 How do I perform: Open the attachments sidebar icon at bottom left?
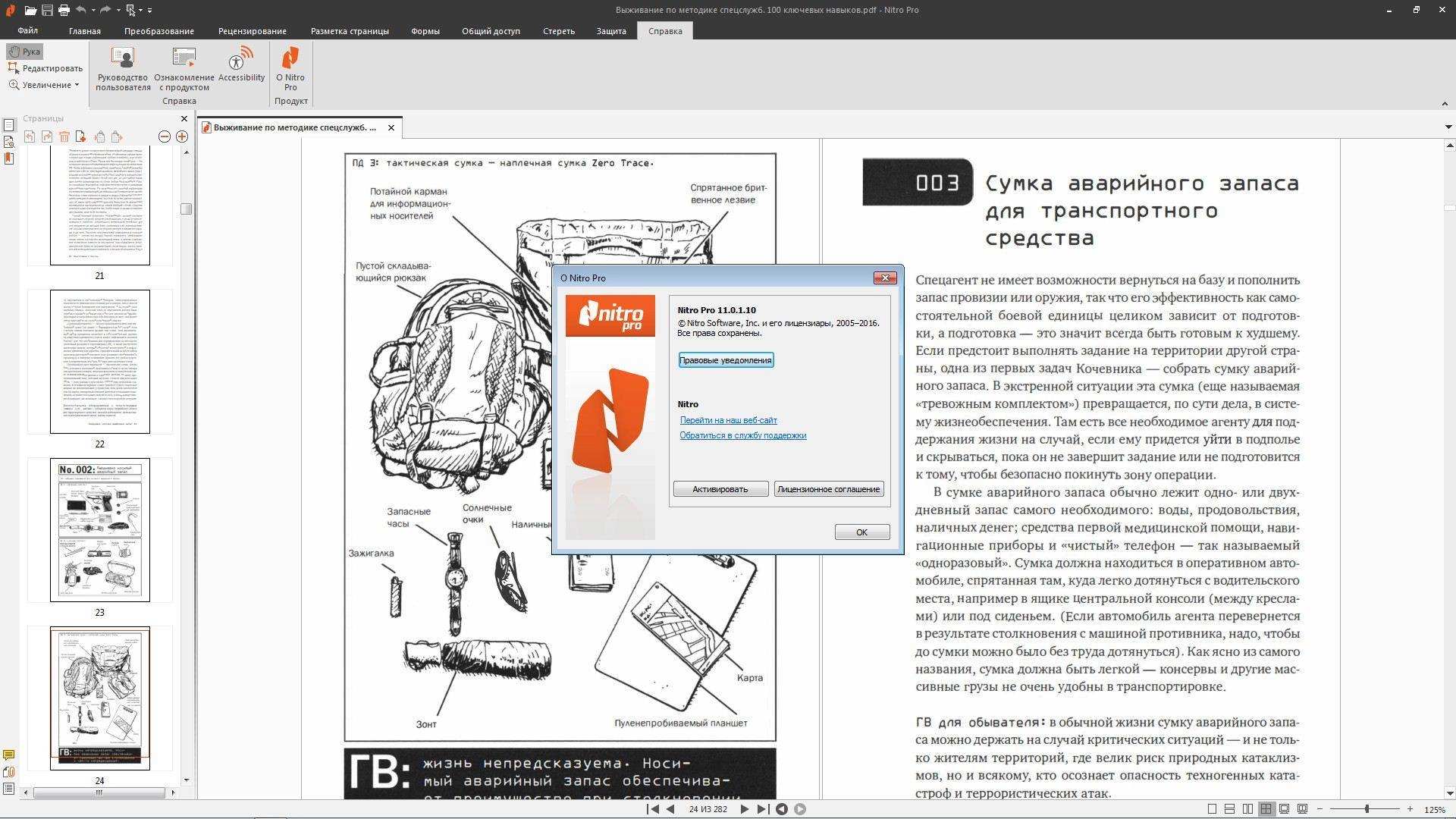(x=9, y=772)
